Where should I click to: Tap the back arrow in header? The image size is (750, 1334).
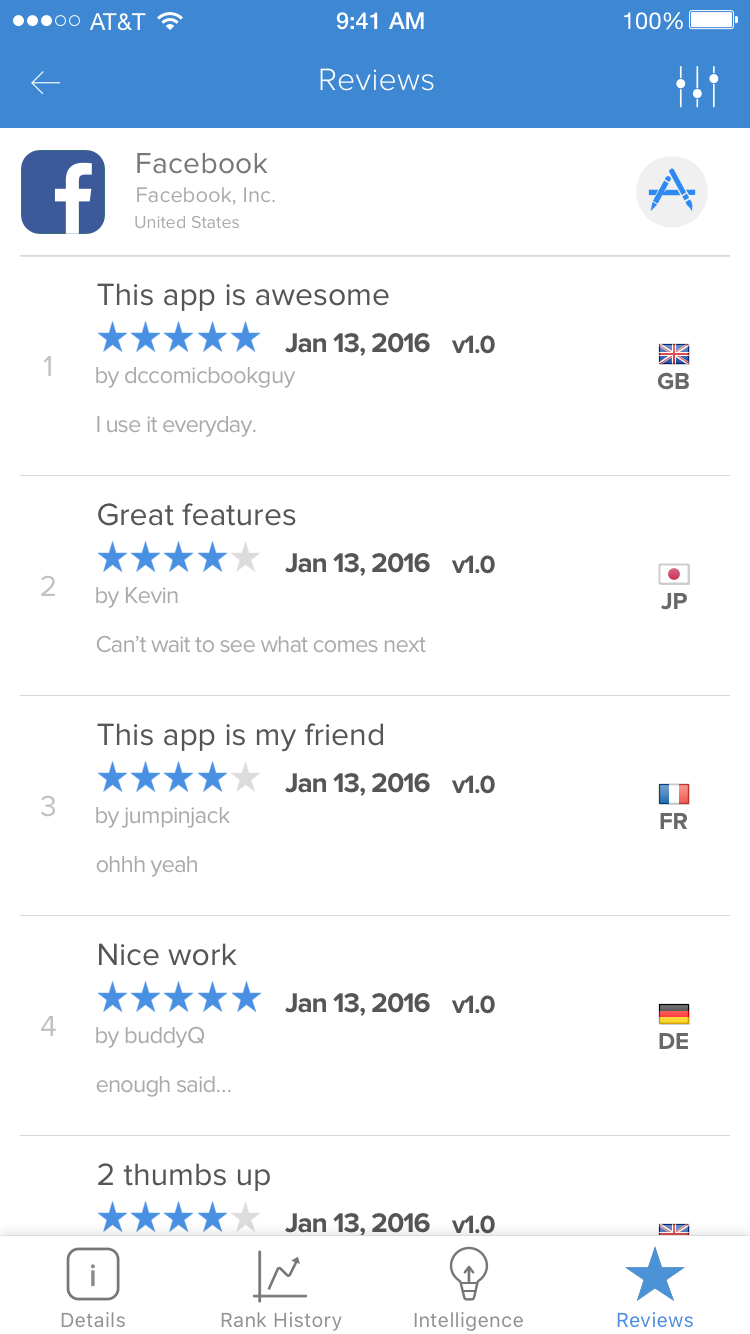tap(46, 82)
